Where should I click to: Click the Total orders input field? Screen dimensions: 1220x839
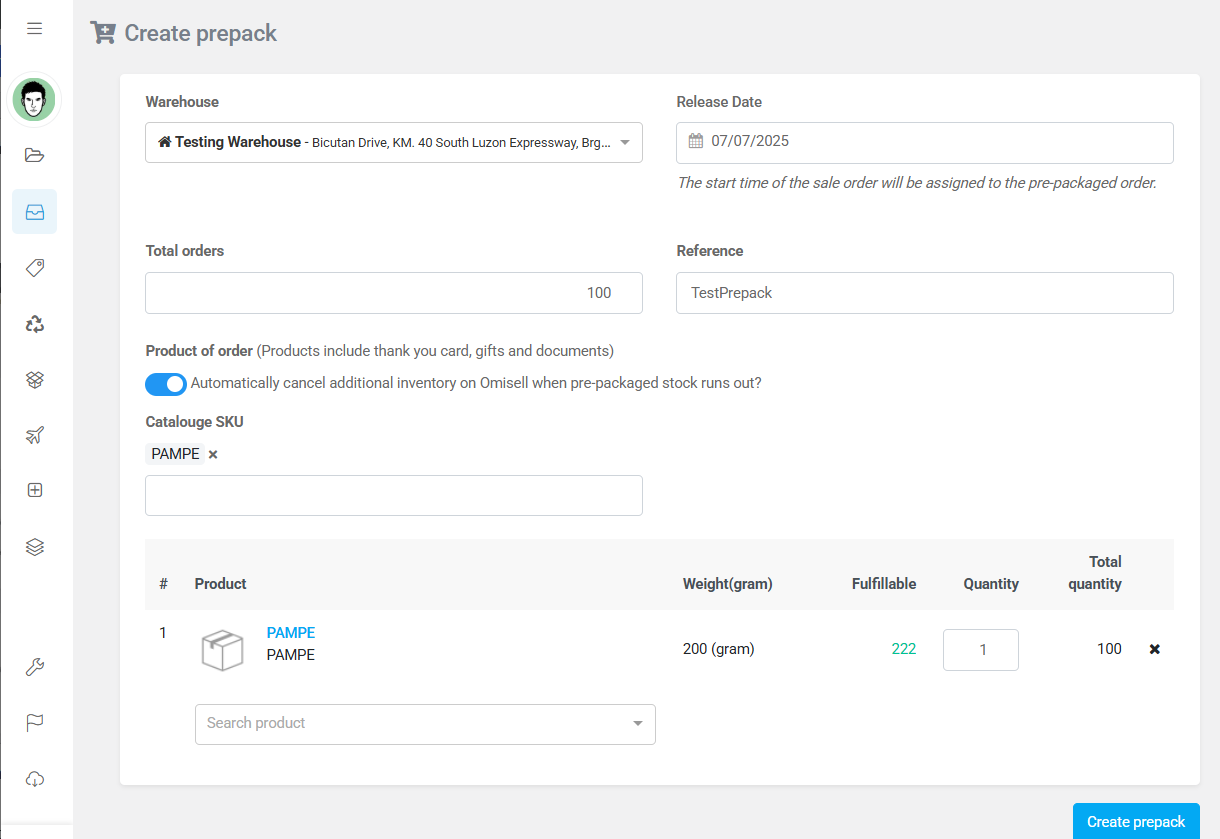pyautogui.click(x=394, y=293)
